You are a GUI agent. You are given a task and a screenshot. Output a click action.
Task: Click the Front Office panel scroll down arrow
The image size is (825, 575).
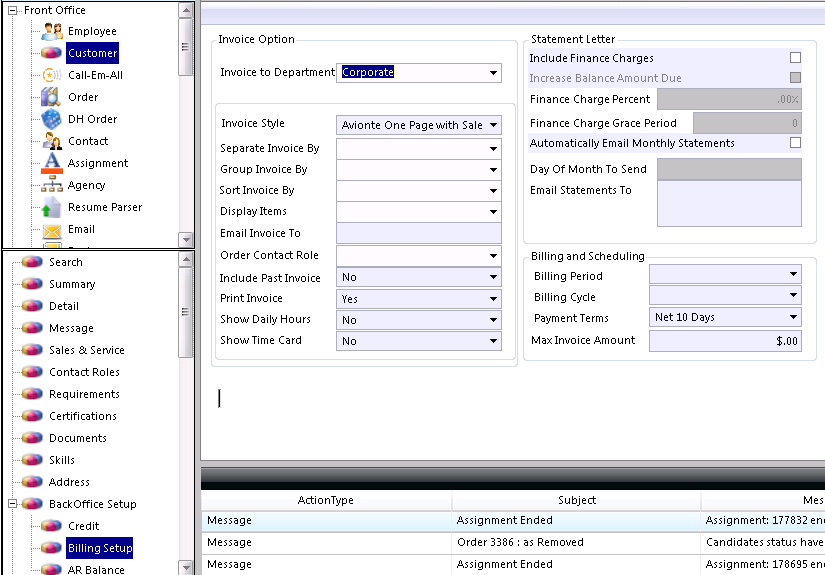tap(186, 240)
